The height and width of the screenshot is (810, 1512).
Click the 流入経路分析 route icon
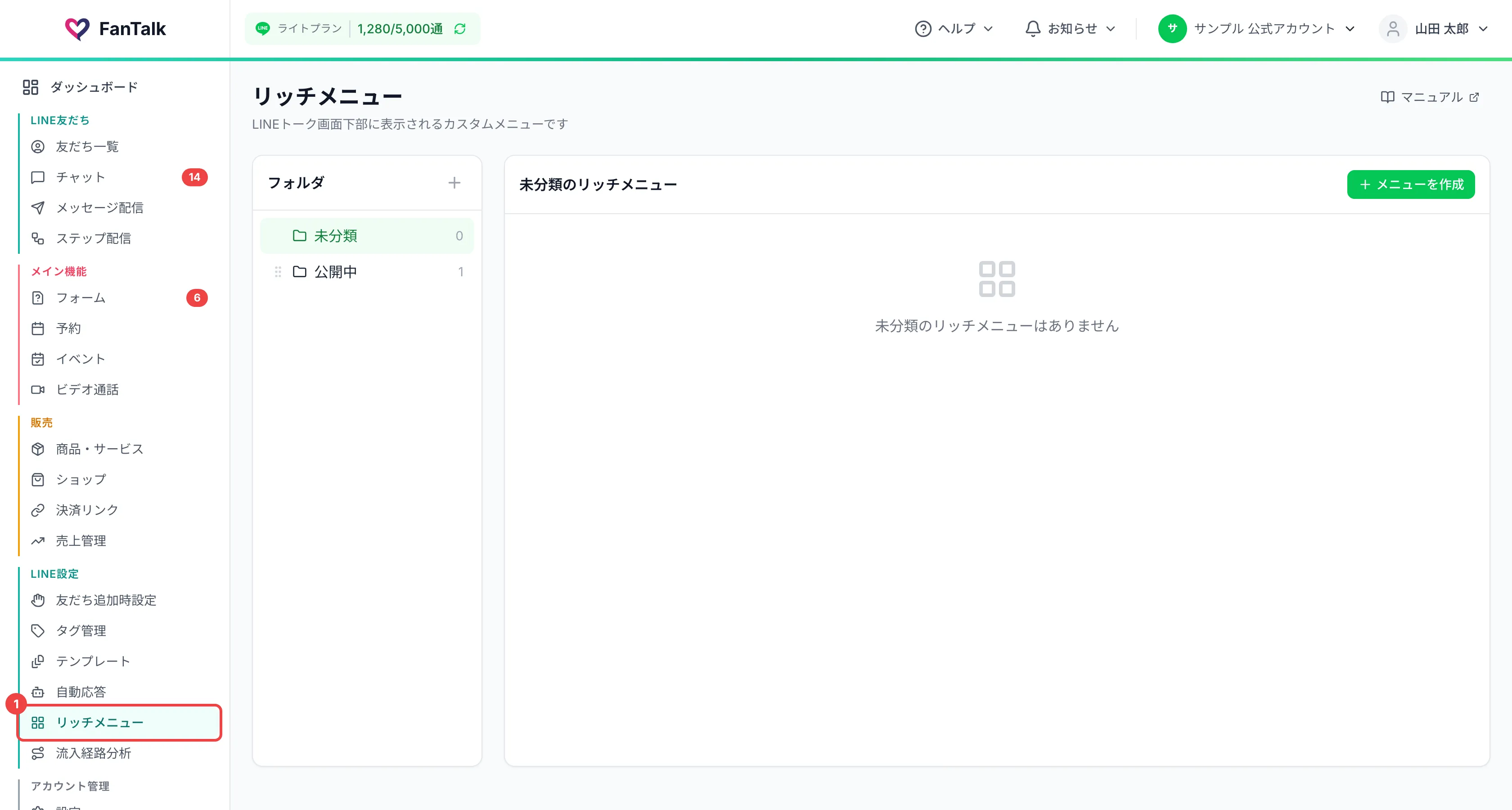(x=37, y=753)
